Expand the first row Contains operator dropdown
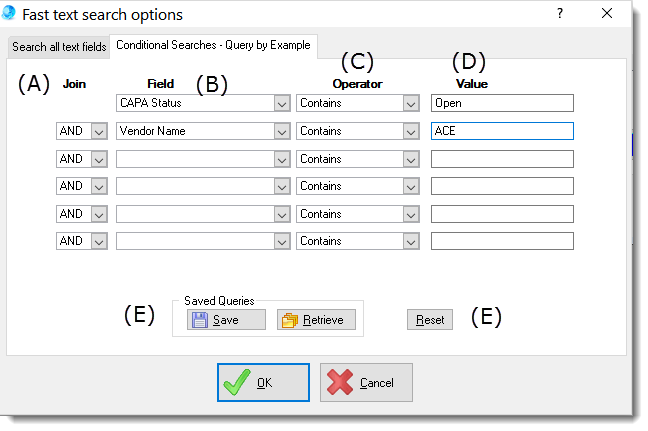Screen dimensions: 648x431 point(410,103)
